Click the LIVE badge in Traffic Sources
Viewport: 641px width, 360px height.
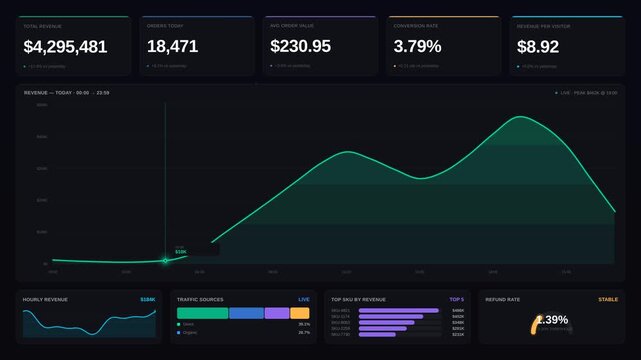pyautogui.click(x=304, y=300)
